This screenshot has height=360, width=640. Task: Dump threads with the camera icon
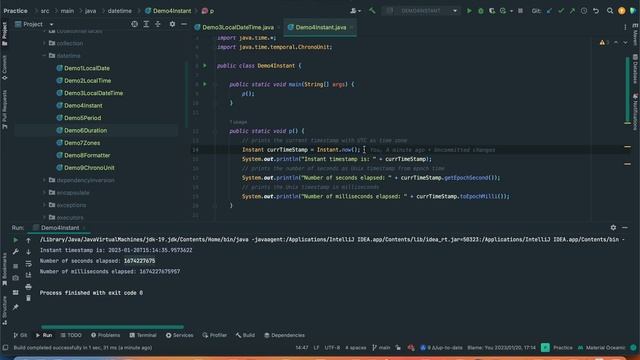coord(16,278)
